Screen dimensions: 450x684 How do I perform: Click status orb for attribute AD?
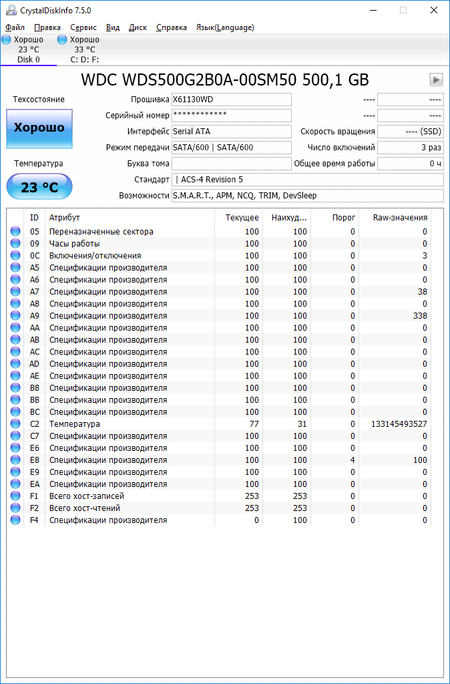[15, 364]
